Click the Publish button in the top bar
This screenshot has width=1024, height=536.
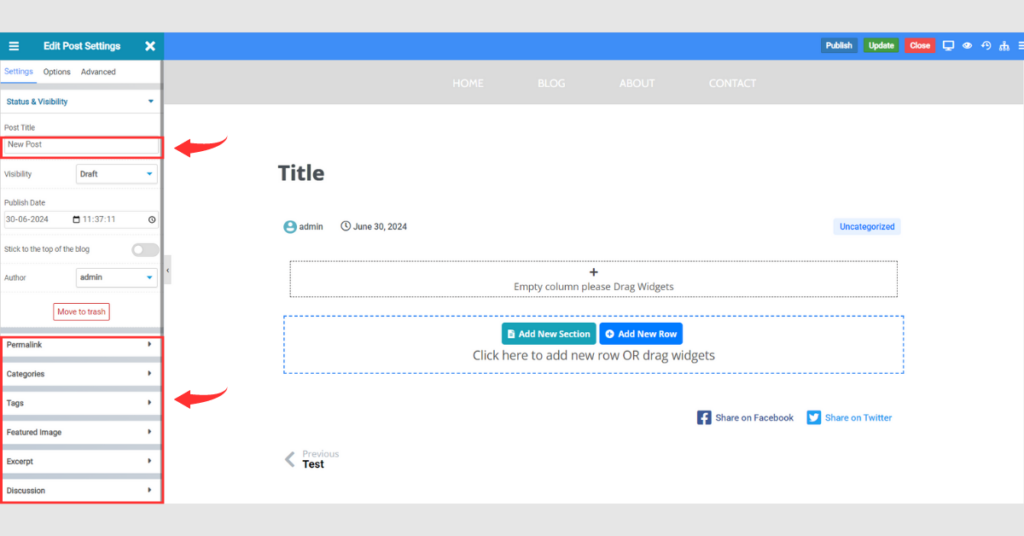839,46
